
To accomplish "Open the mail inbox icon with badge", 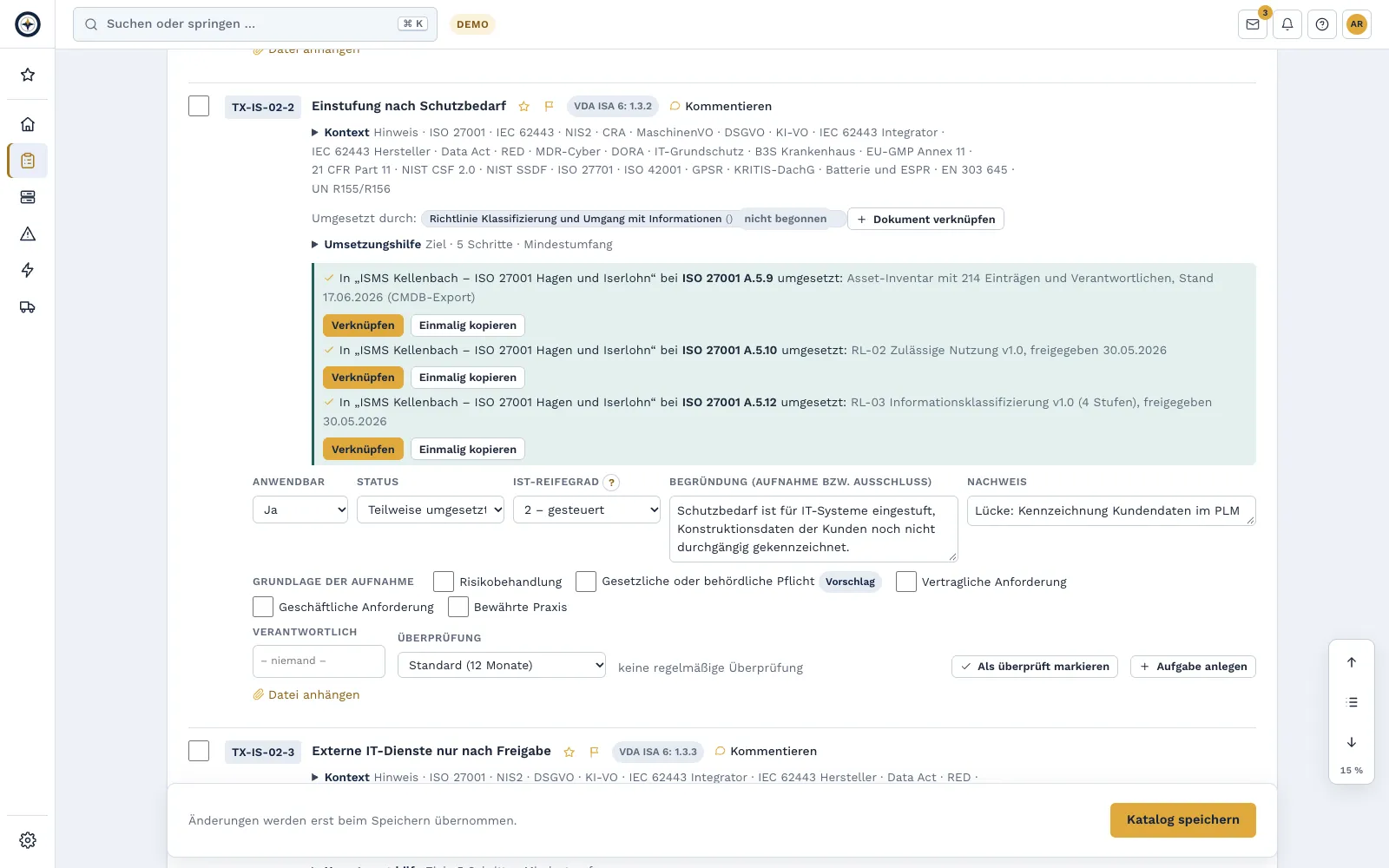I will 1253,24.
